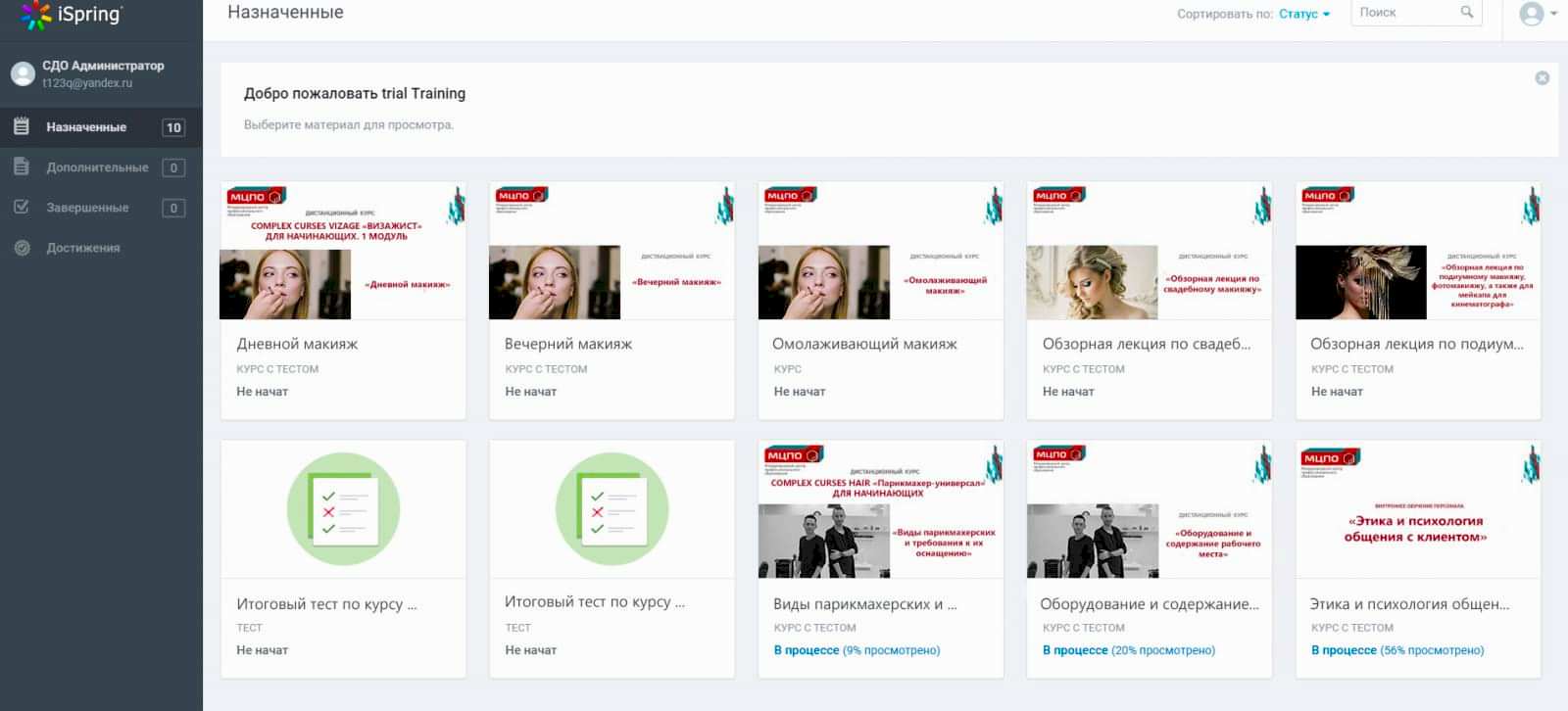Close the welcome banner
Viewport: 1568px width, 711px height.
pos(1542,78)
